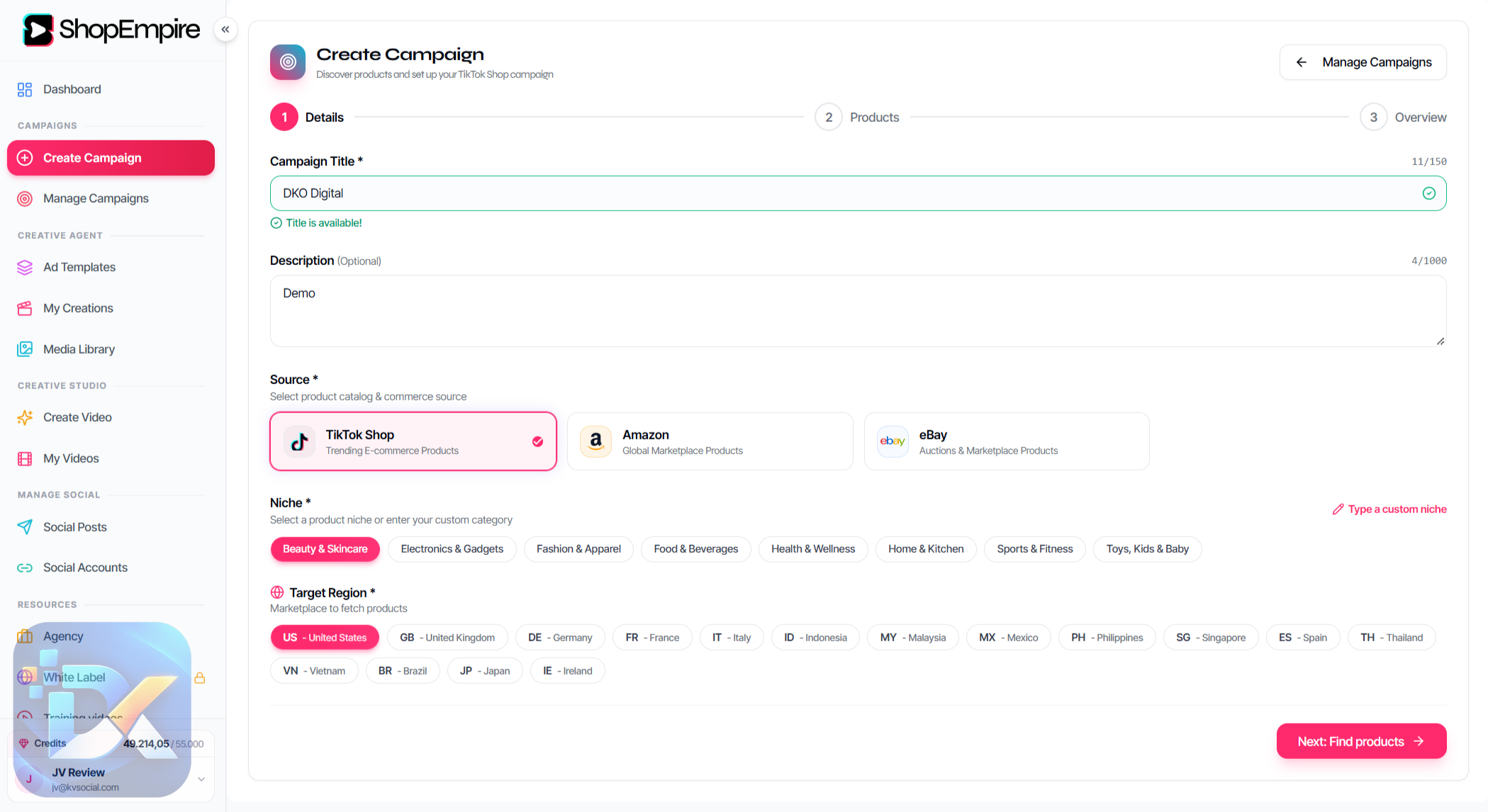Screen dimensions: 1488x812
Task: Select TikTok Shop as source
Action: 413,441
